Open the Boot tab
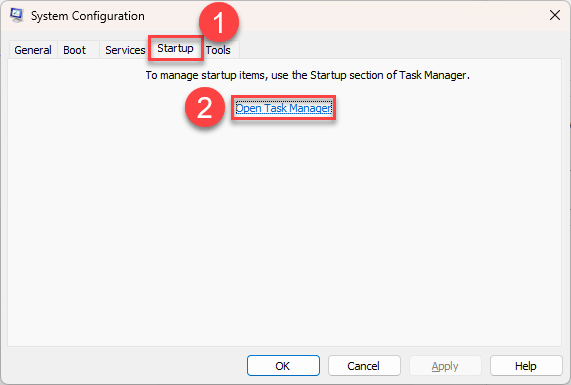The height and width of the screenshot is (385, 571). (75, 50)
